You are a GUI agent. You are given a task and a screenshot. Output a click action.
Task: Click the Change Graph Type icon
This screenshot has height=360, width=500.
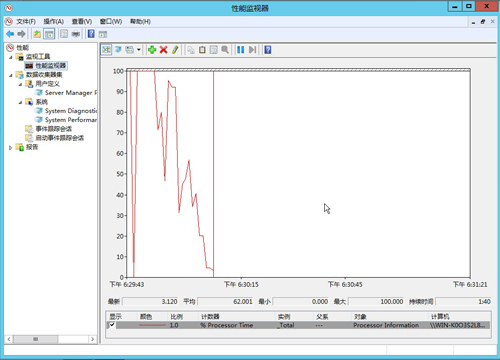click(130, 50)
